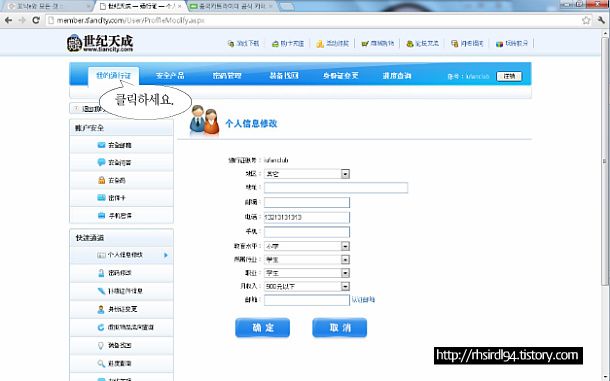Open the 月收入 dropdown showing 900元以下
Viewport: 610px width, 381px height.
(307, 286)
